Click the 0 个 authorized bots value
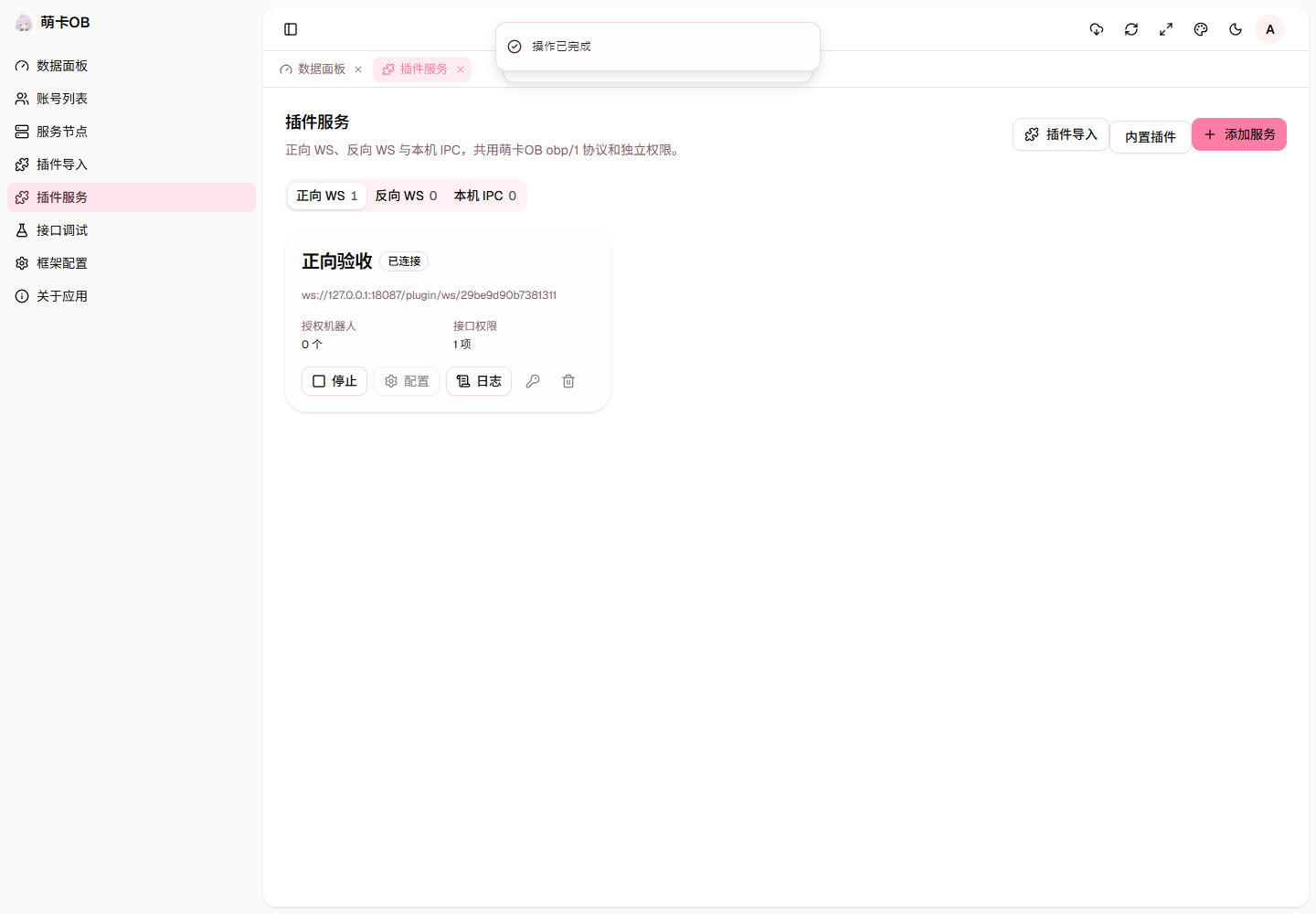This screenshot has height=914, width=1316. click(312, 345)
